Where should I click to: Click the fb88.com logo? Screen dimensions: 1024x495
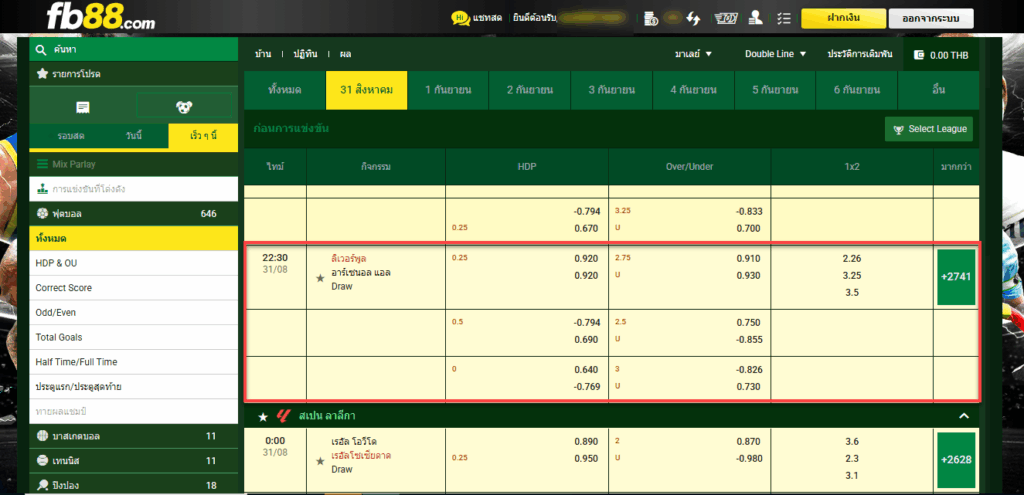tap(101, 16)
